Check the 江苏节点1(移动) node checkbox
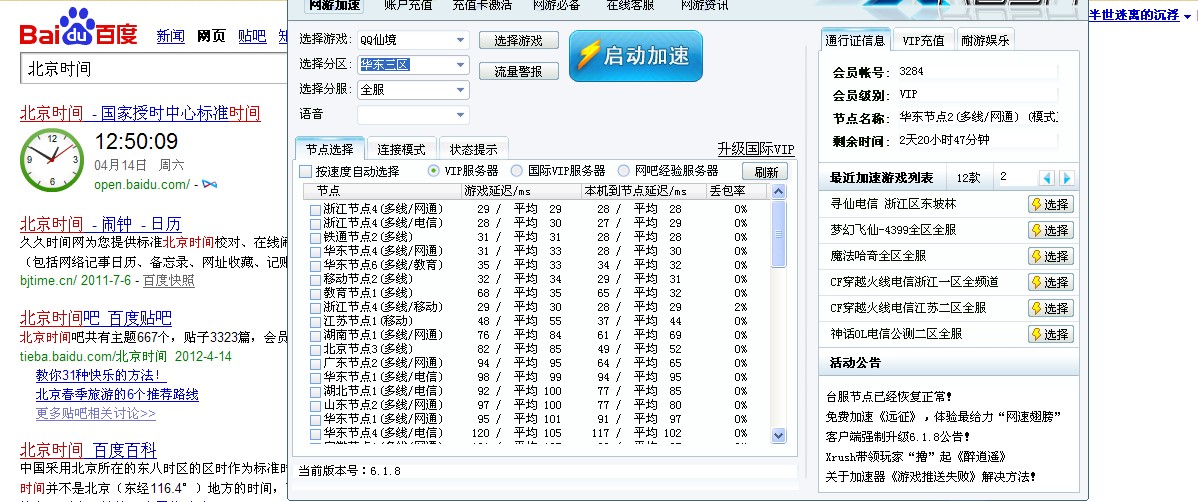Screen dimensions: 1198x502 (315, 321)
